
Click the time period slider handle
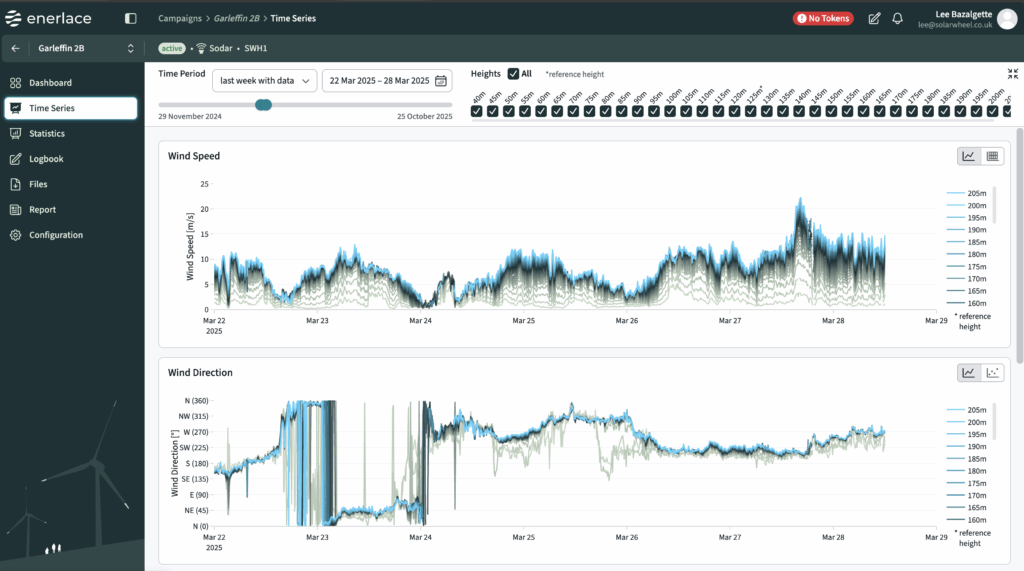(263, 104)
